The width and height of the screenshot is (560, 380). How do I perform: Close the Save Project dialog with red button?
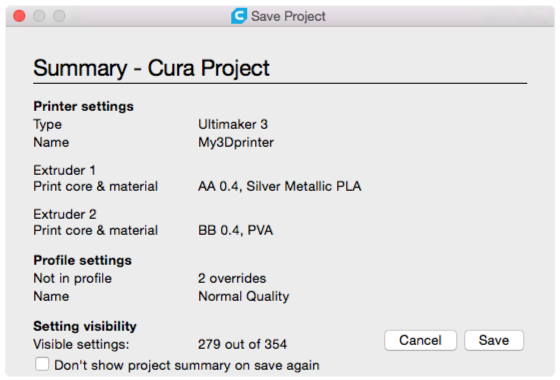19,16
